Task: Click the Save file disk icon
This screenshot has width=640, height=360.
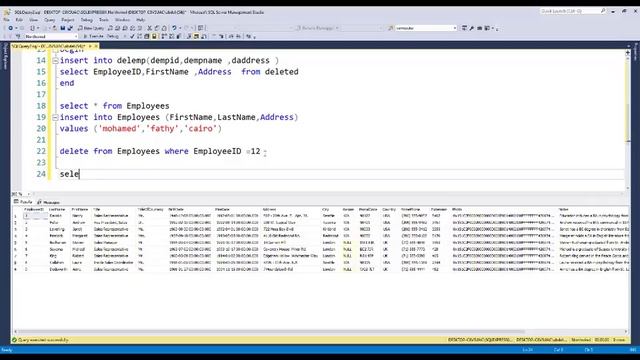Action: [x=62, y=28]
